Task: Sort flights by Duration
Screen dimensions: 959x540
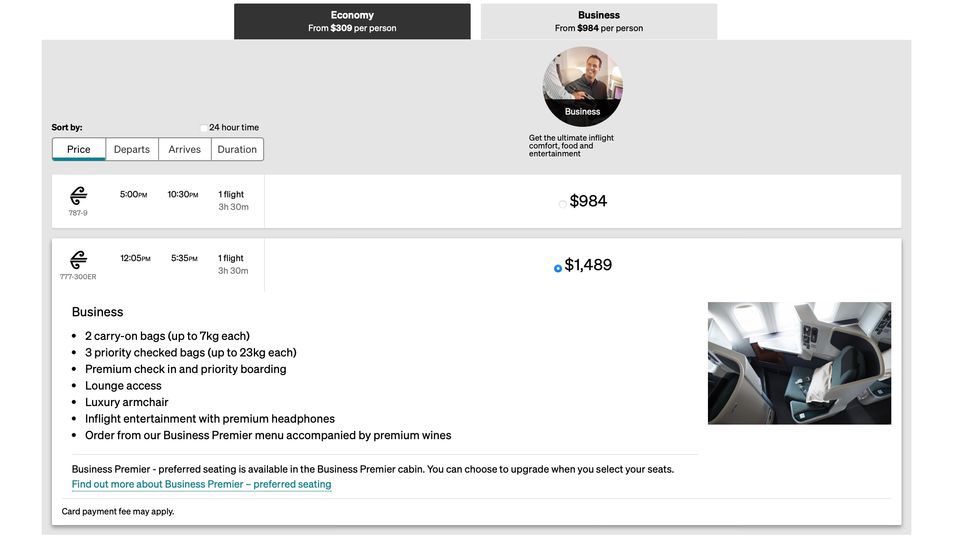Action: tap(237, 149)
